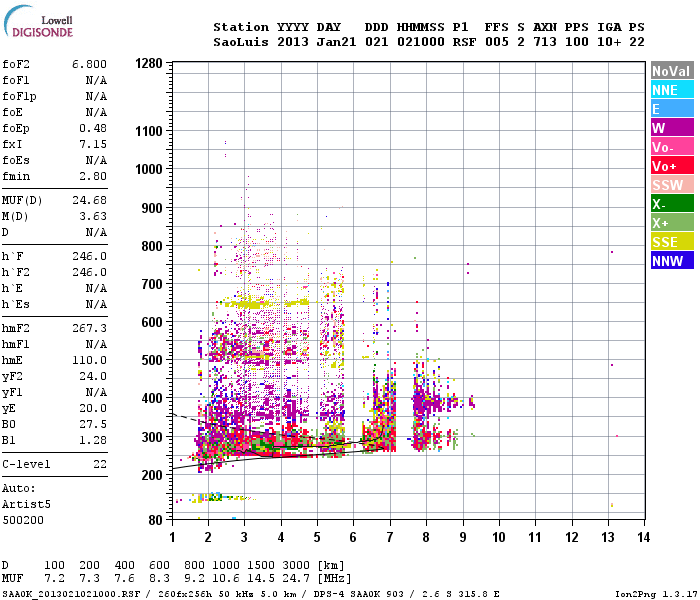Click the 1280 height axis label

click(x=149, y=63)
